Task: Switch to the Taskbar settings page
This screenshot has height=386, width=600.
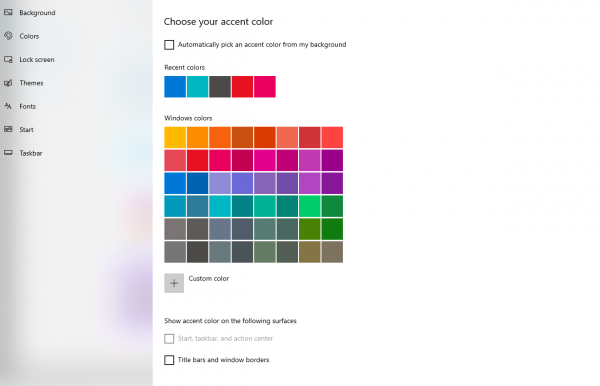Action: pyautogui.click(x=31, y=153)
